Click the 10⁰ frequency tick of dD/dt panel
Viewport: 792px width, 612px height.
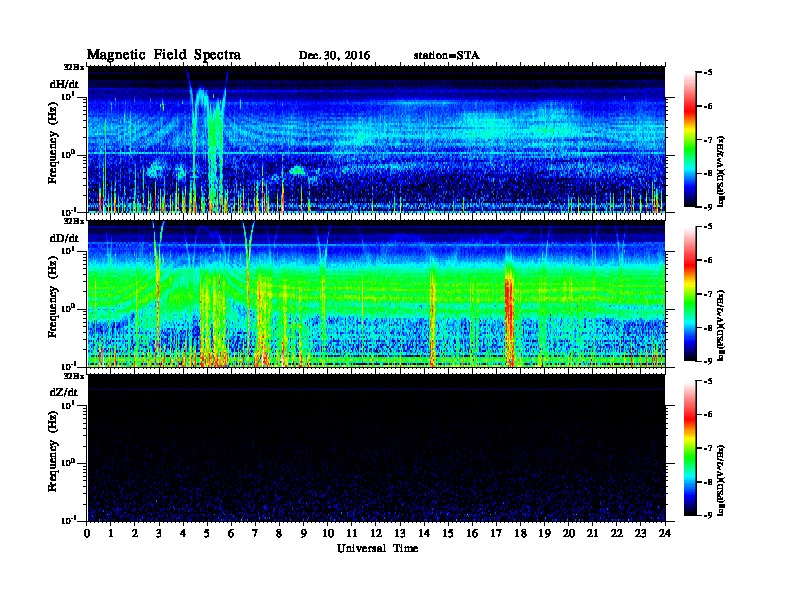tap(69, 309)
